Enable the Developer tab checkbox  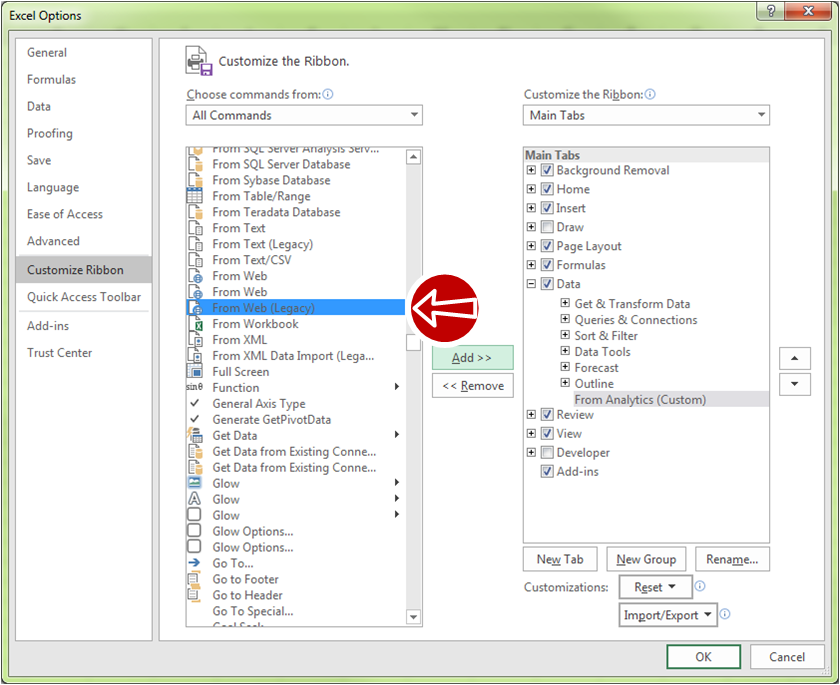[547, 453]
